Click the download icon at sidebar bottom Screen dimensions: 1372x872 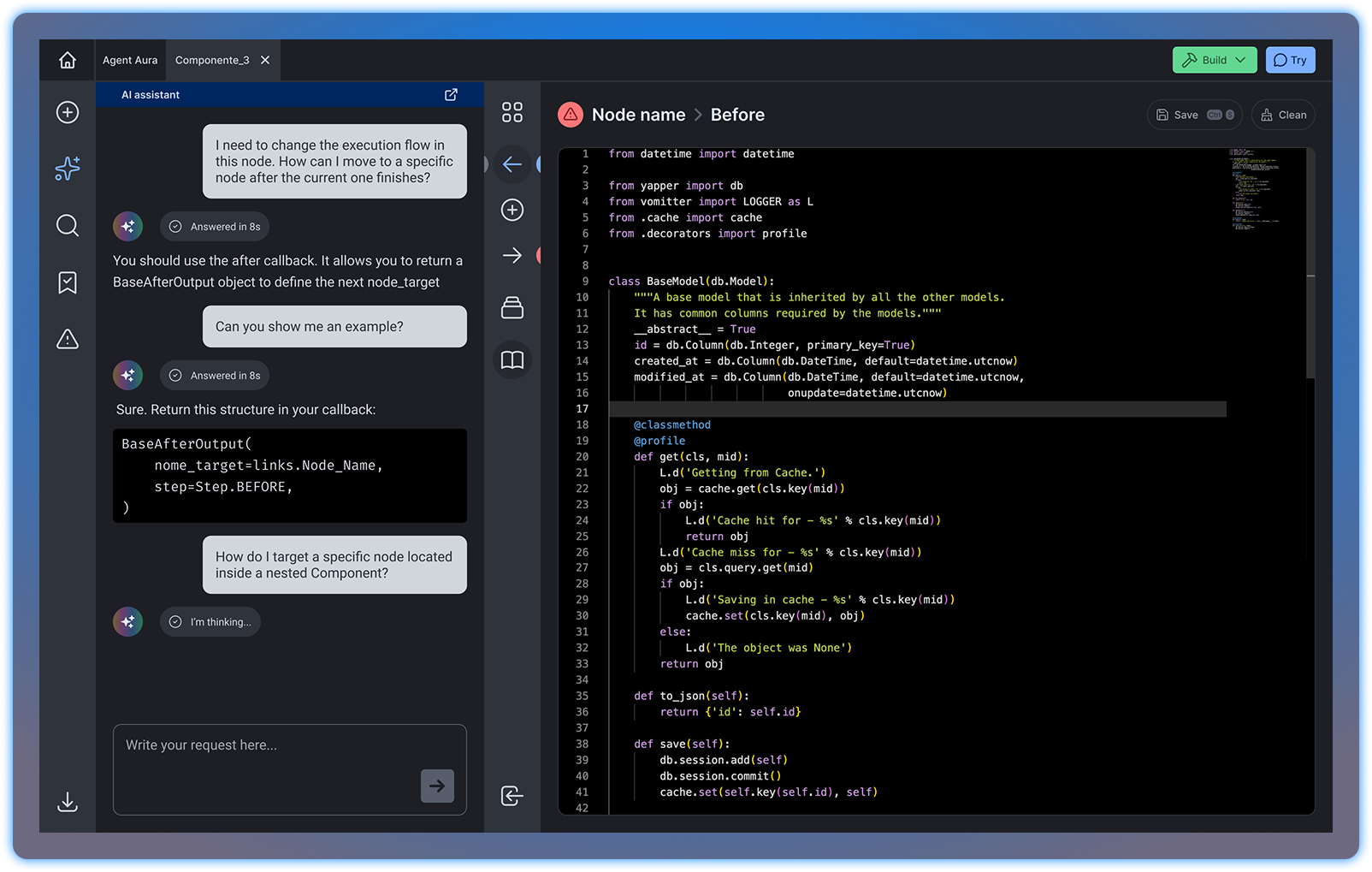point(68,802)
